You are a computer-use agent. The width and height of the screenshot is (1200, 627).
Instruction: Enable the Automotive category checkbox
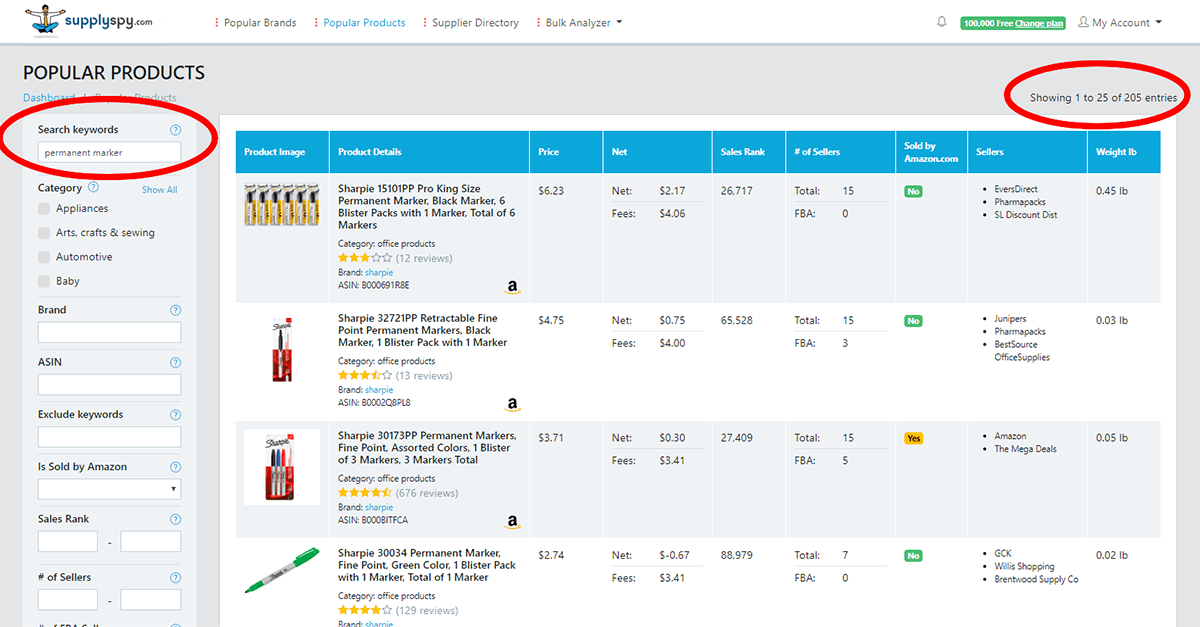(x=44, y=257)
